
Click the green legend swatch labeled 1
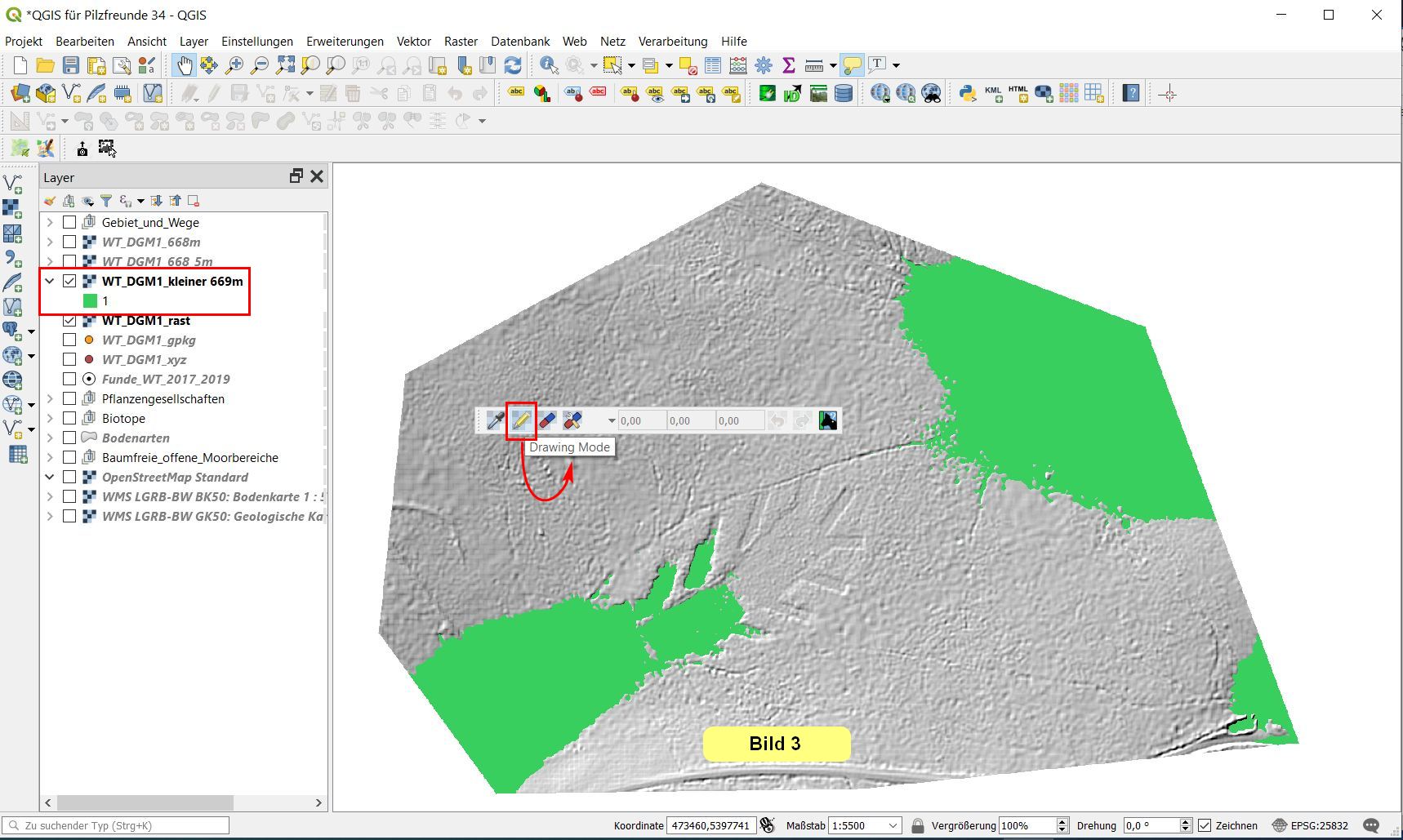point(90,300)
